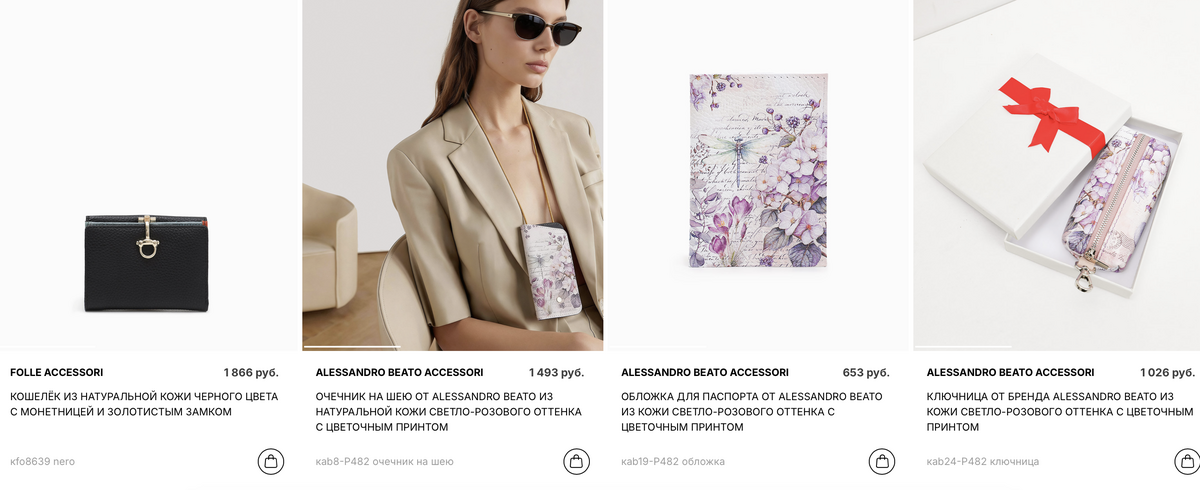Open the black wallet product image
Viewport: 1200px width, 490px height.
(148, 175)
